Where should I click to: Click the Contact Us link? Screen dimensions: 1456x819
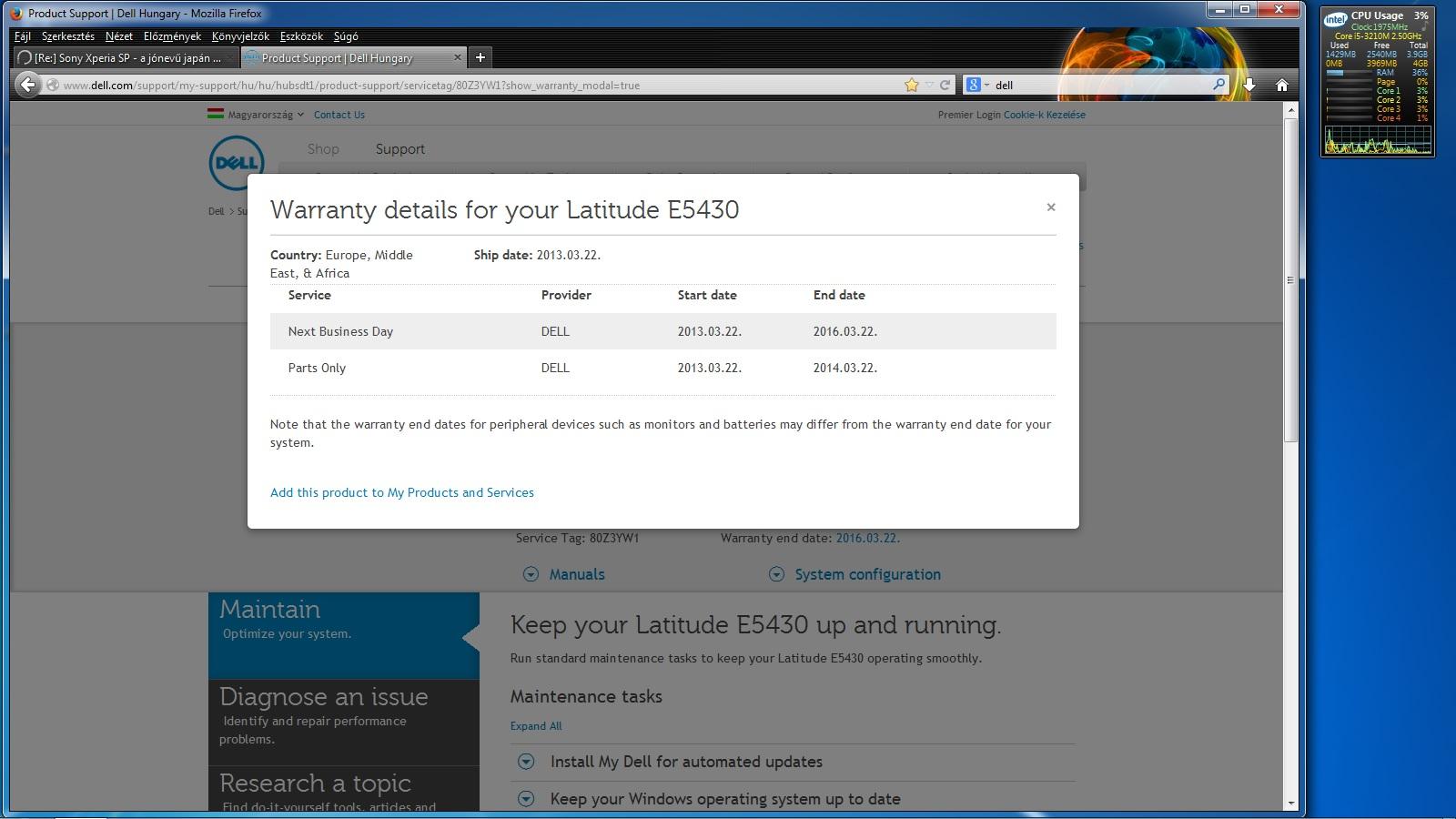[339, 115]
